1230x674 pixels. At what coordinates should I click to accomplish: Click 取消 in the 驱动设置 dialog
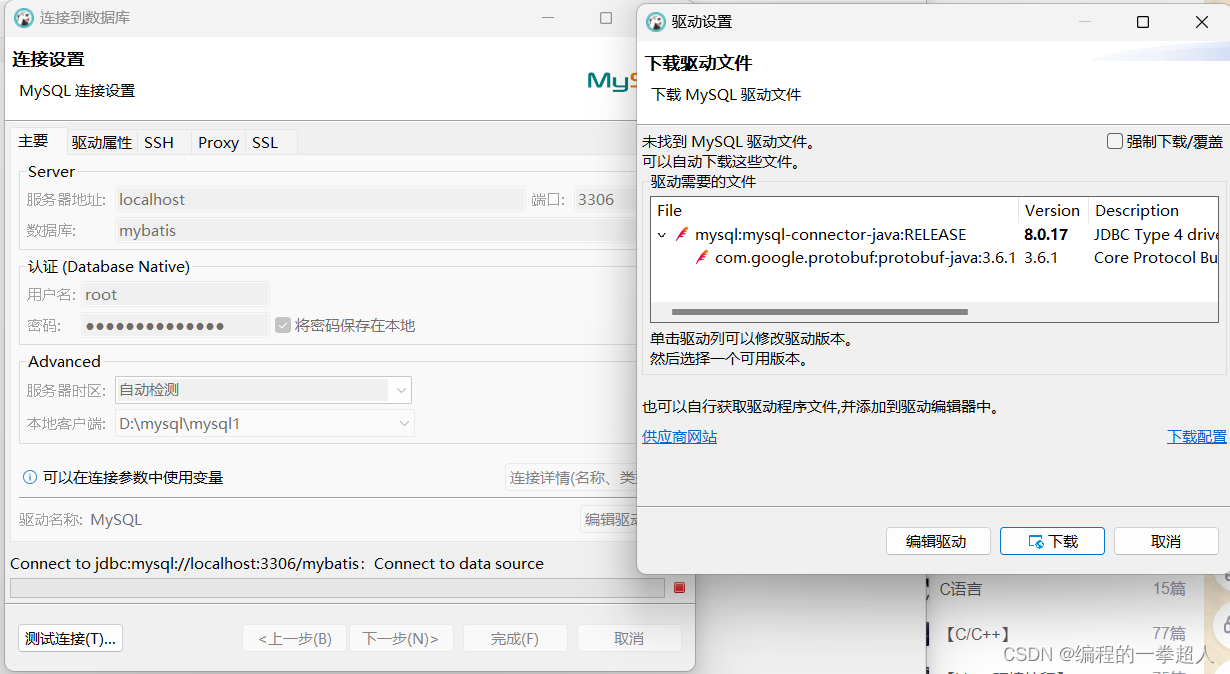tap(1166, 541)
